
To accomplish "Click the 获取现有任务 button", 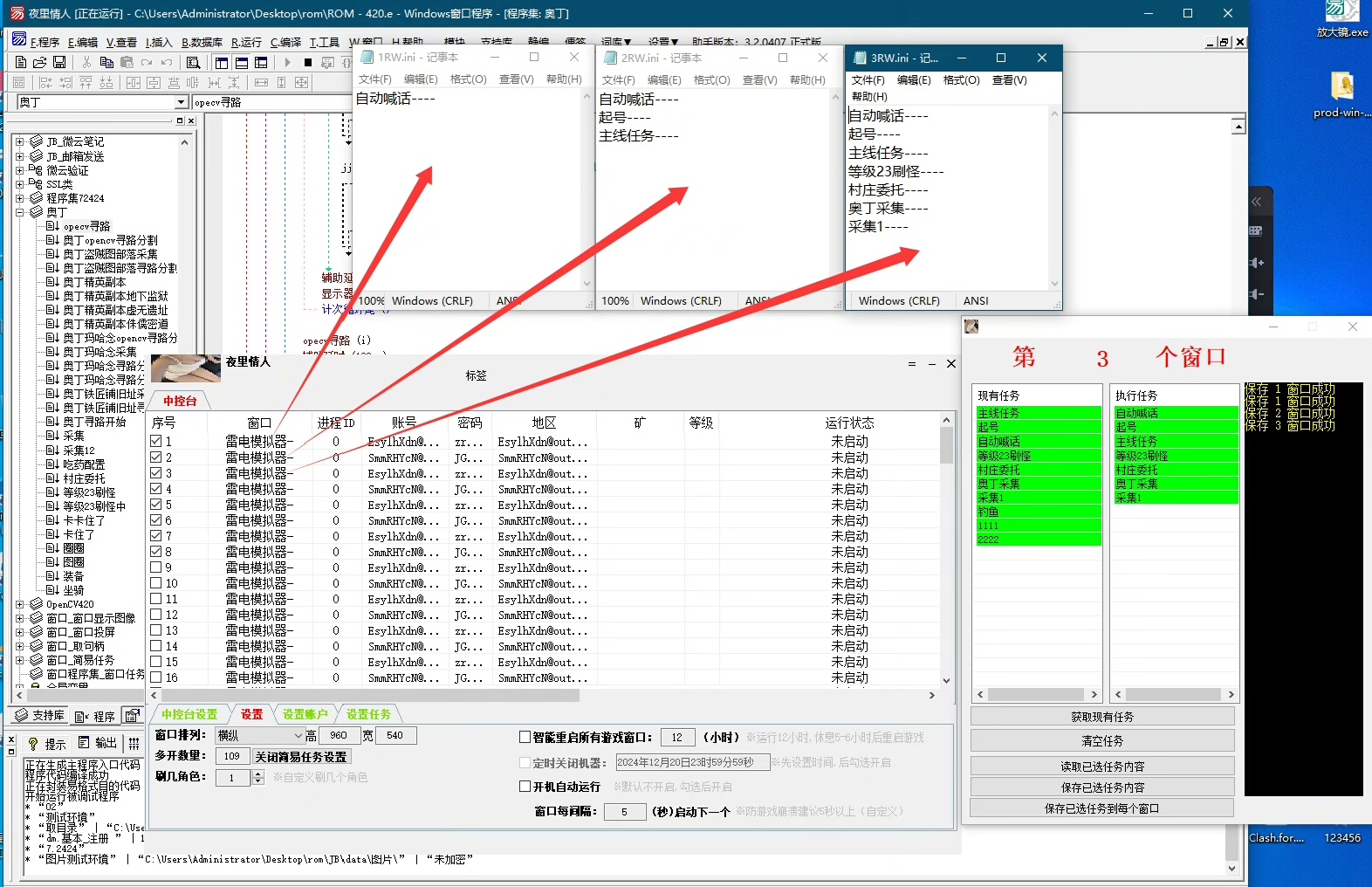I will tap(1101, 717).
